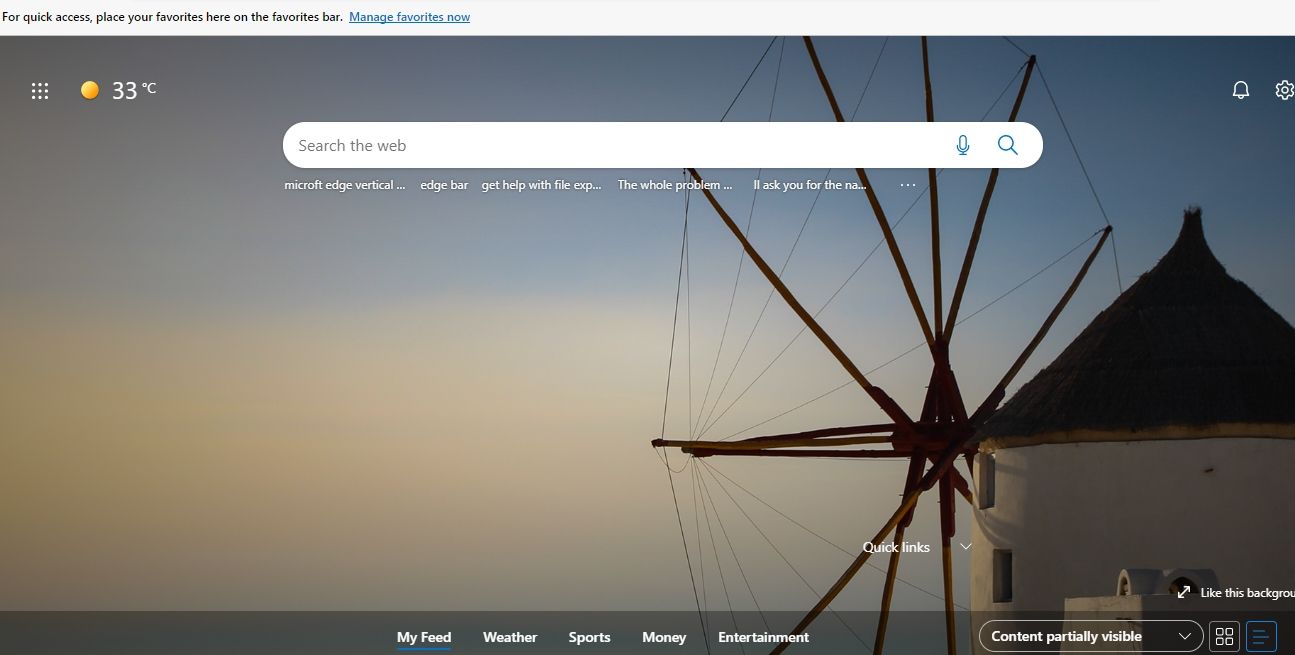Viewport: 1295px width, 655px height.
Task: Open the Sports tab
Action: tap(589, 637)
